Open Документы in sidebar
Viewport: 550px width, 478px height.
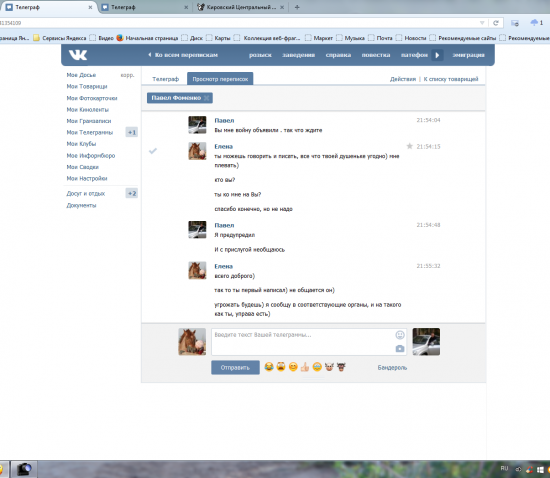tap(81, 206)
